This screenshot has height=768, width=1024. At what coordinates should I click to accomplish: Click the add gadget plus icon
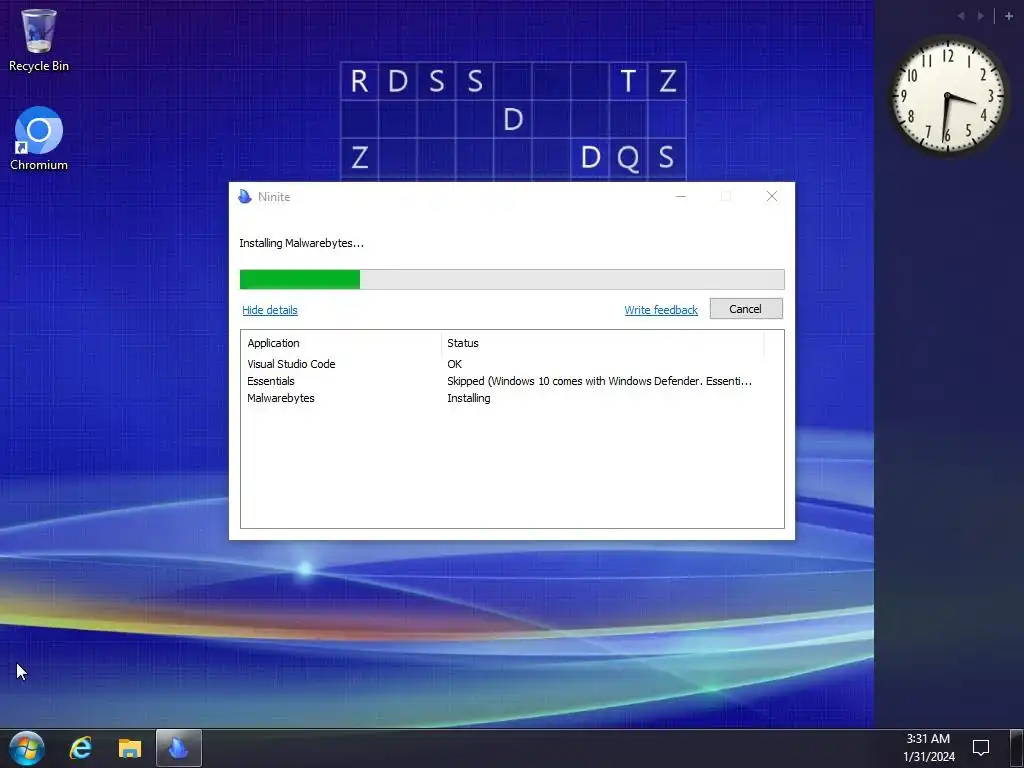click(x=1008, y=16)
